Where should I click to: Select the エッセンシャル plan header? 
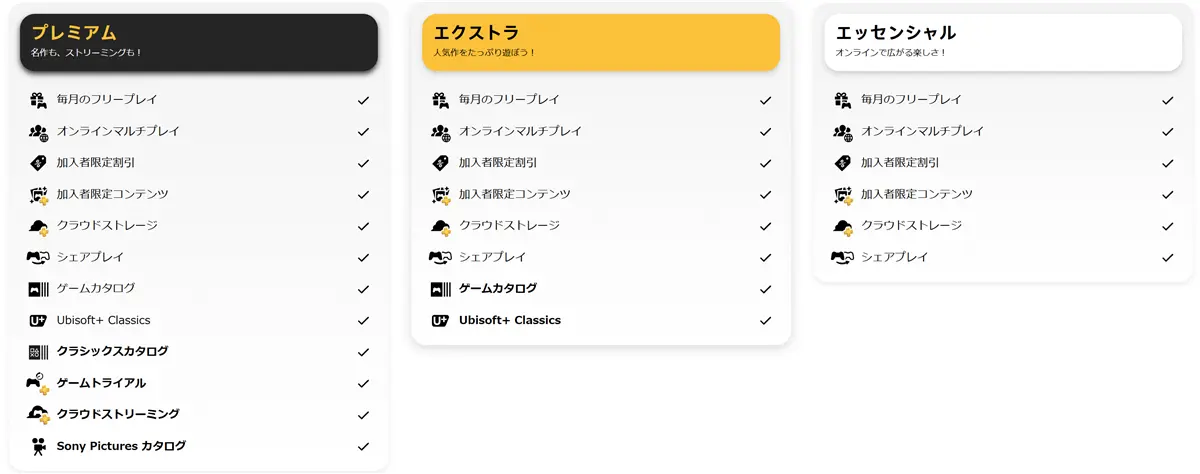click(1002, 42)
